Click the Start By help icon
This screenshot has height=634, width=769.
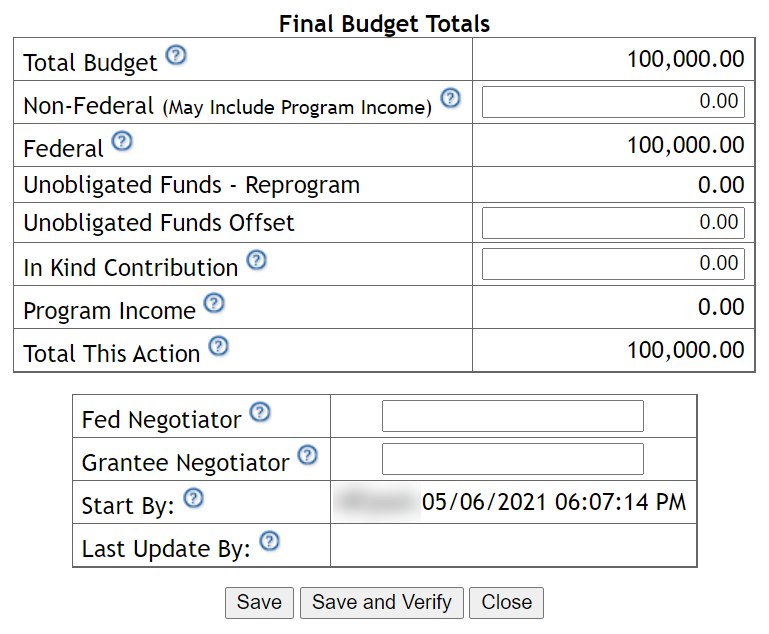pos(194,498)
